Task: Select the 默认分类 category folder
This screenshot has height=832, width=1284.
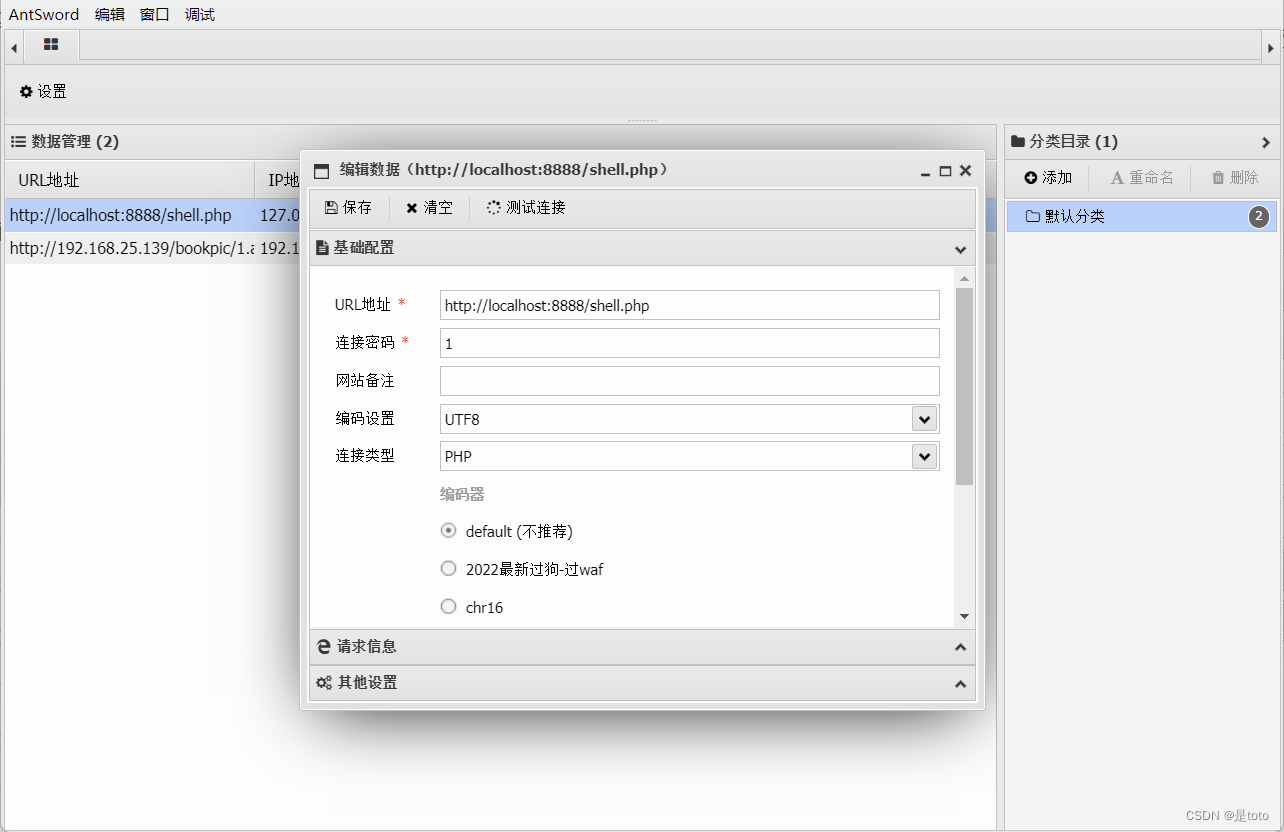Action: pyautogui.click(x=1141, y=216)
